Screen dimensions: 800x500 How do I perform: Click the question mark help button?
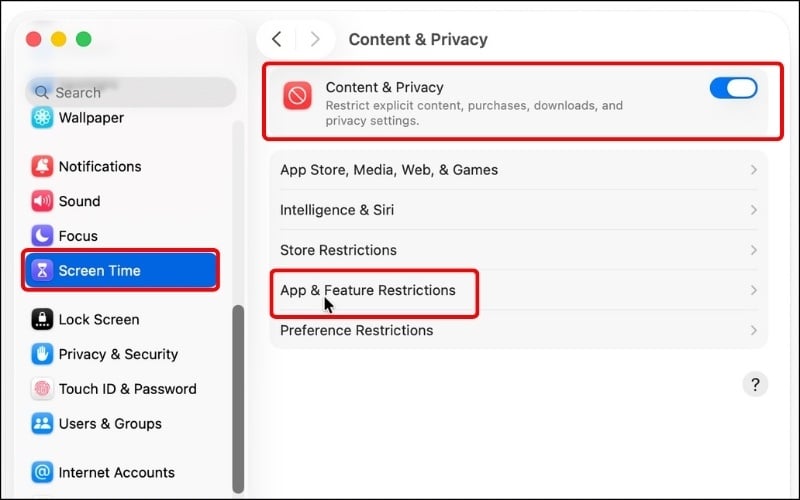coord(755,384)
